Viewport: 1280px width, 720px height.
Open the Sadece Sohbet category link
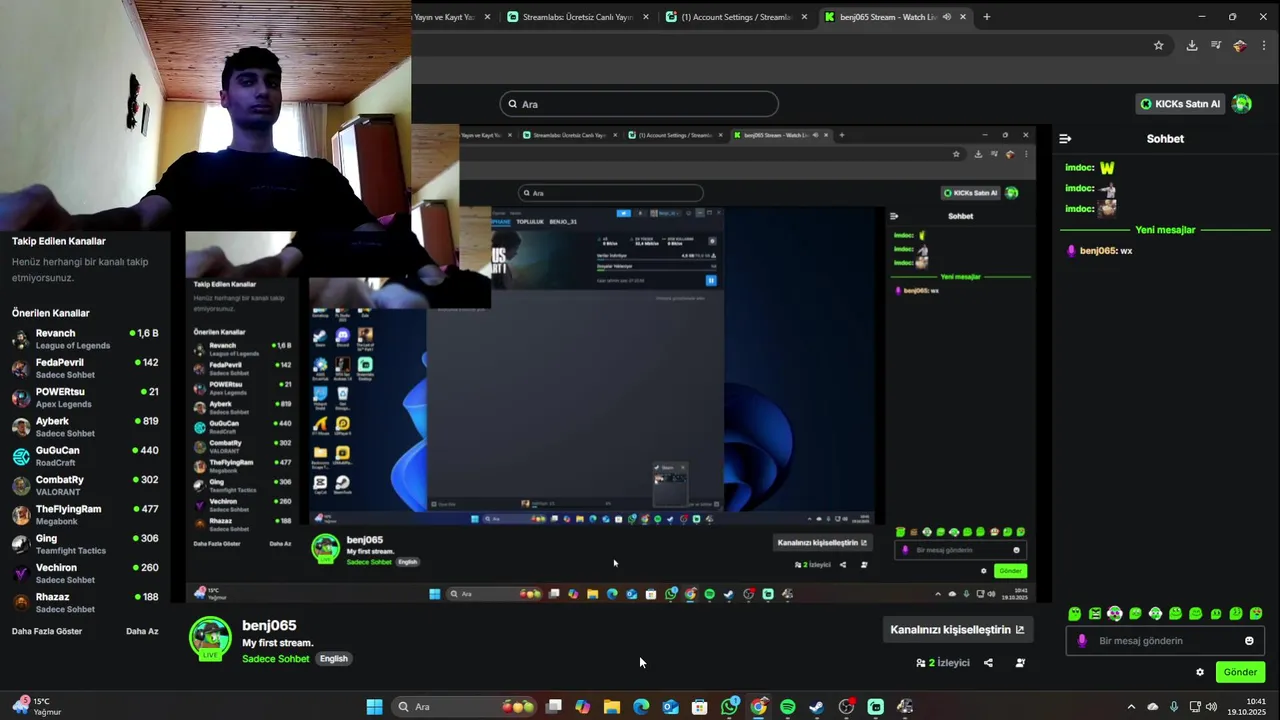click(x=276, y=659)
